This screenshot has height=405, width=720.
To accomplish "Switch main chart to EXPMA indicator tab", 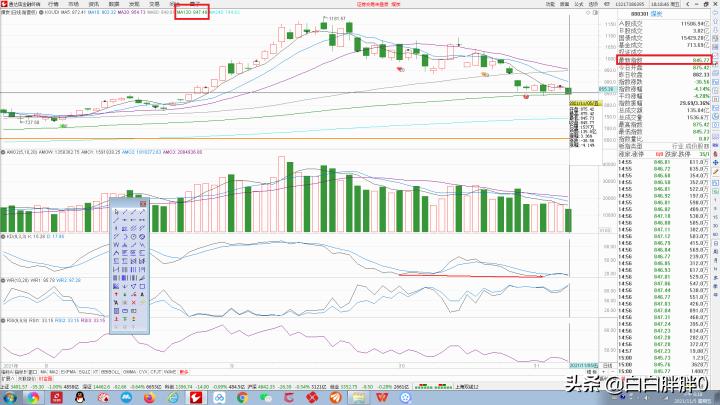I will pyautogui.click(x=68, y=372).
